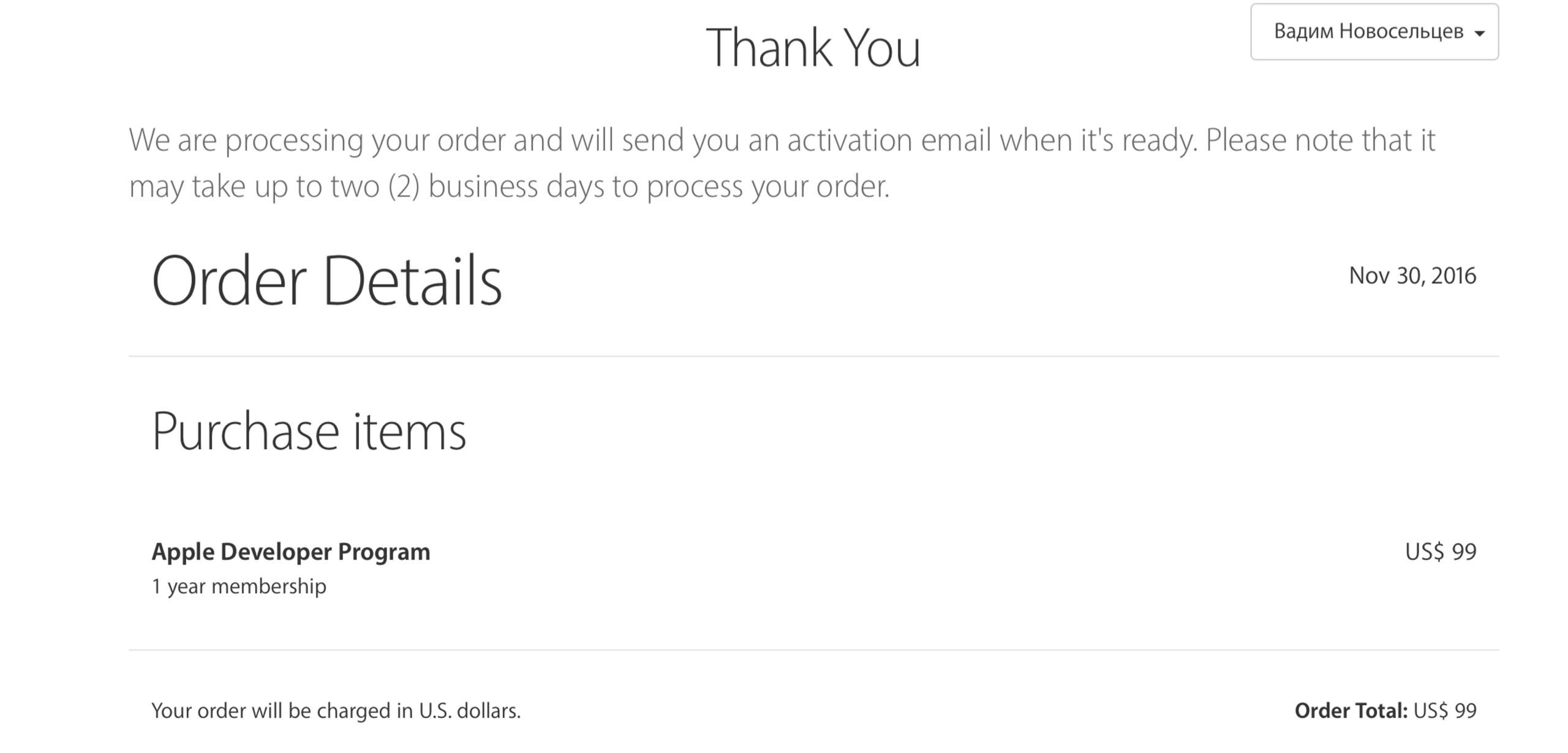Click the caret arrow beside the account name

coord(1479,34)
